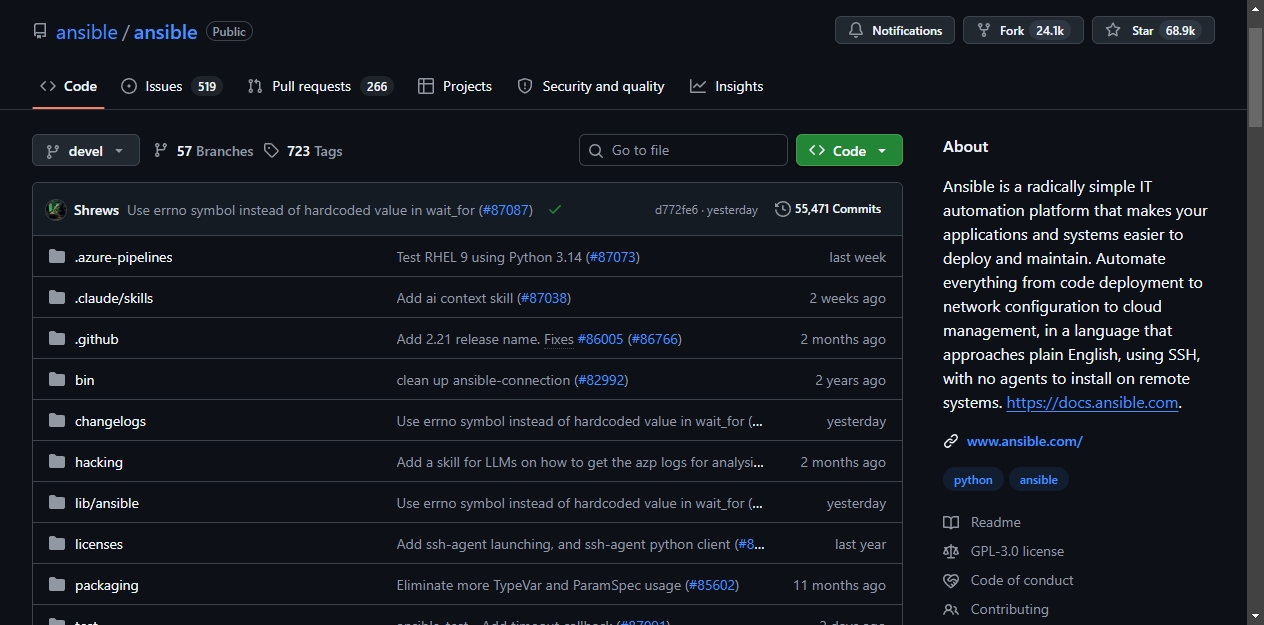
Task: Visit www.ansible.com/ website link
Action: pos(1025,441)
